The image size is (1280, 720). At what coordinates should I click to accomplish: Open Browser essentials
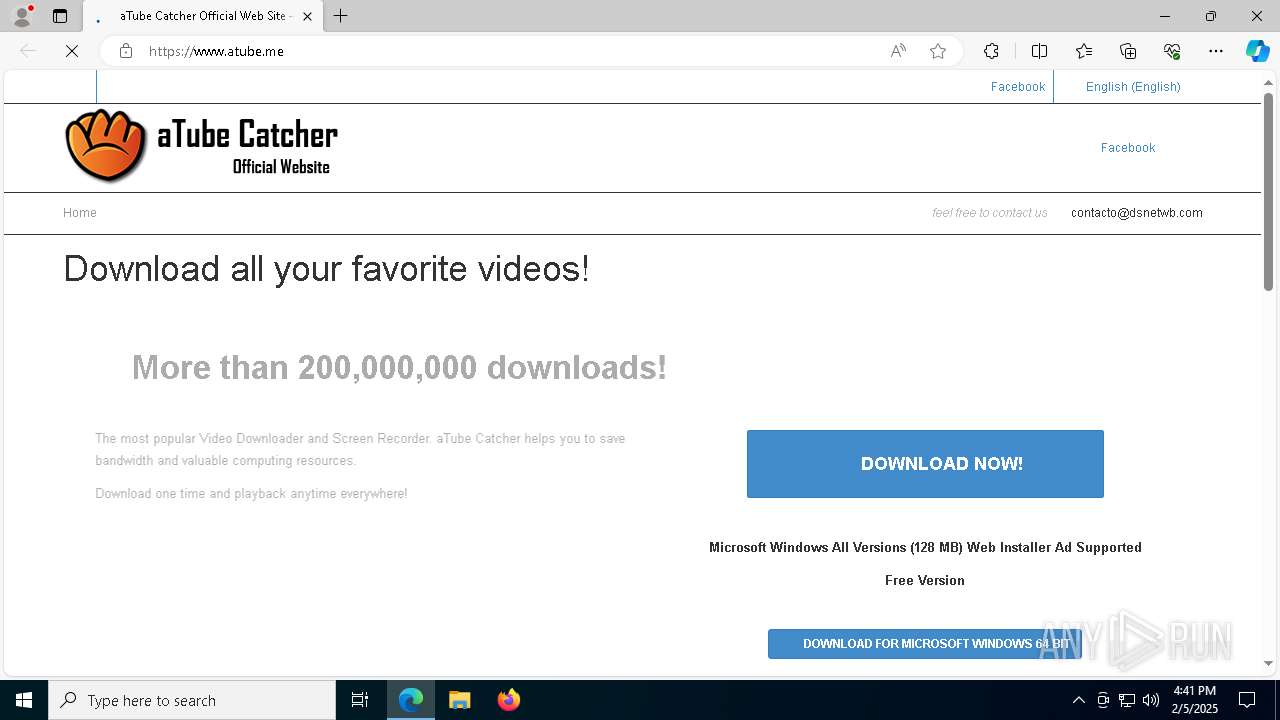tap(1172, 51)
